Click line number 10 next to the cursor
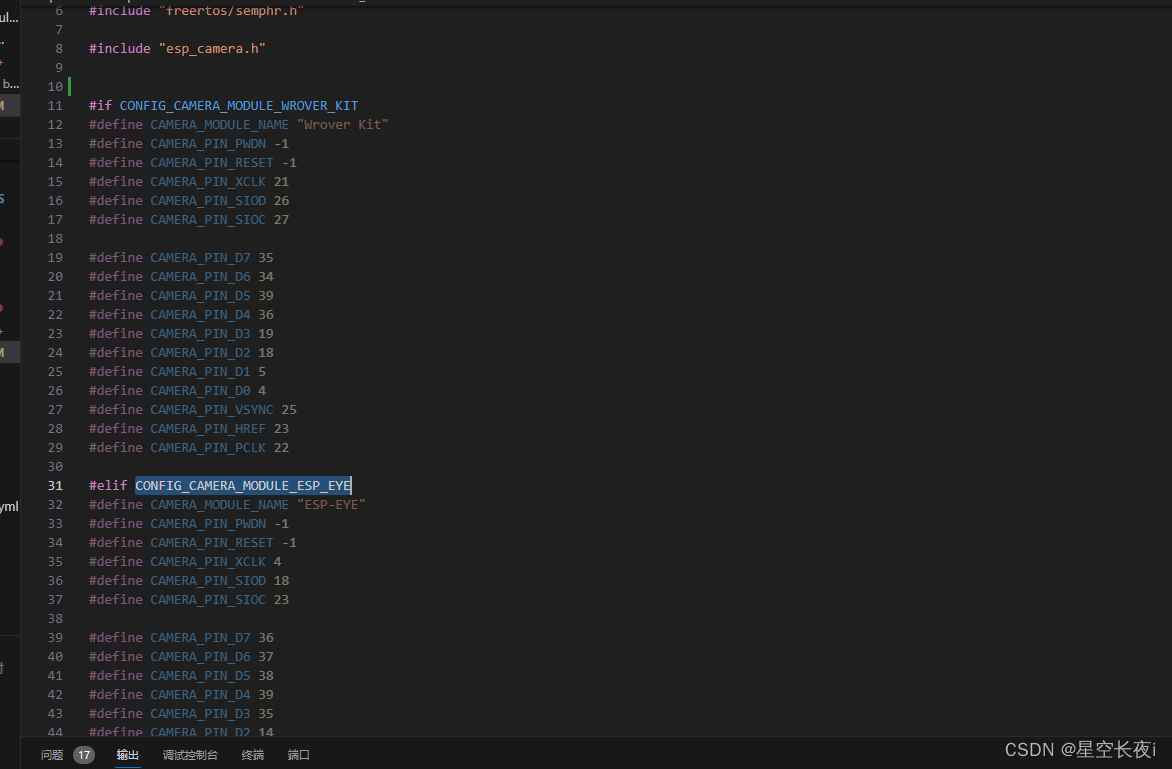Image resolution: width=1172 pixels, height=769 pixels. coord(54,86)
